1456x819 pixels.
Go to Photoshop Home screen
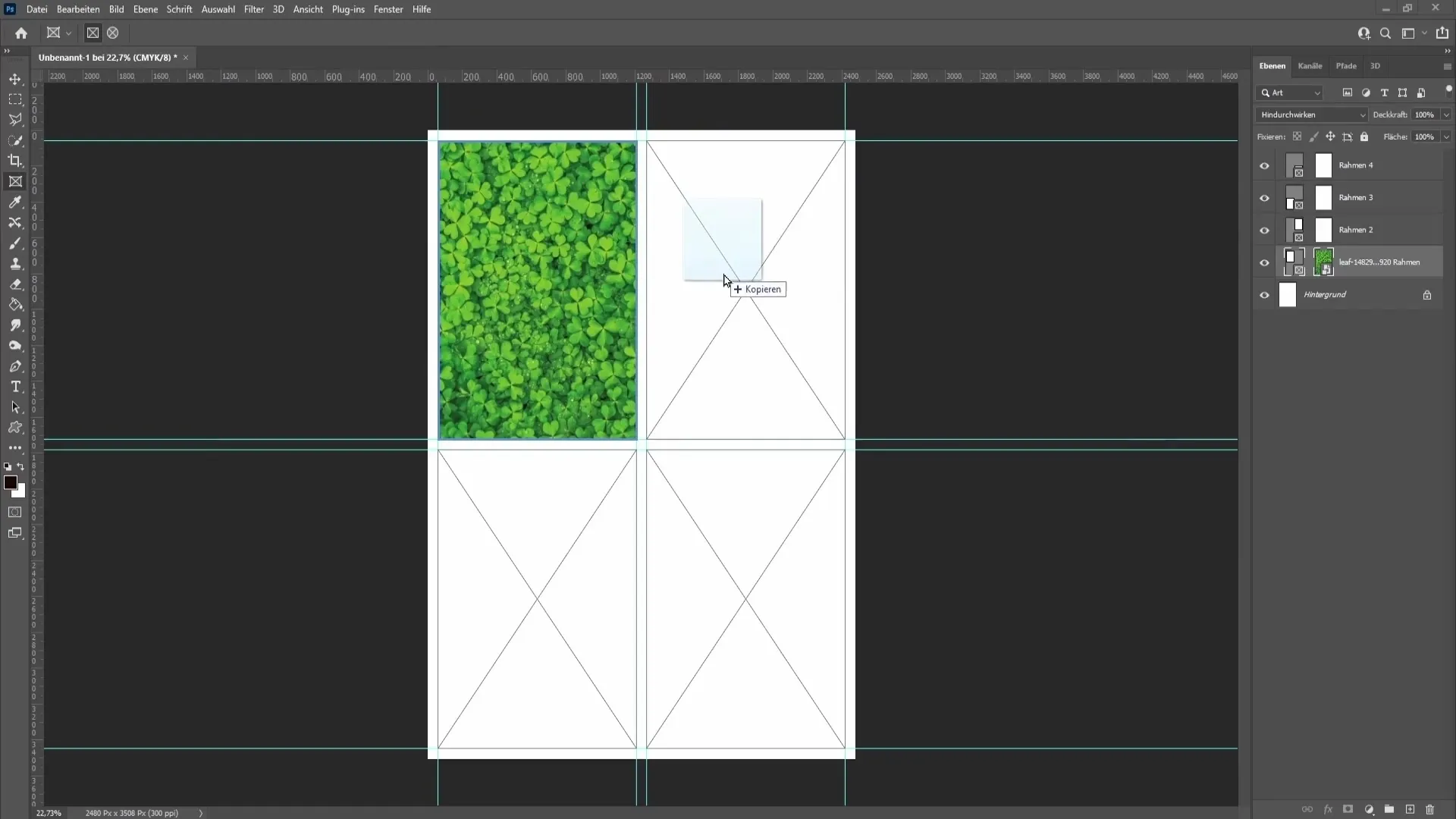[x=21, y=33]
